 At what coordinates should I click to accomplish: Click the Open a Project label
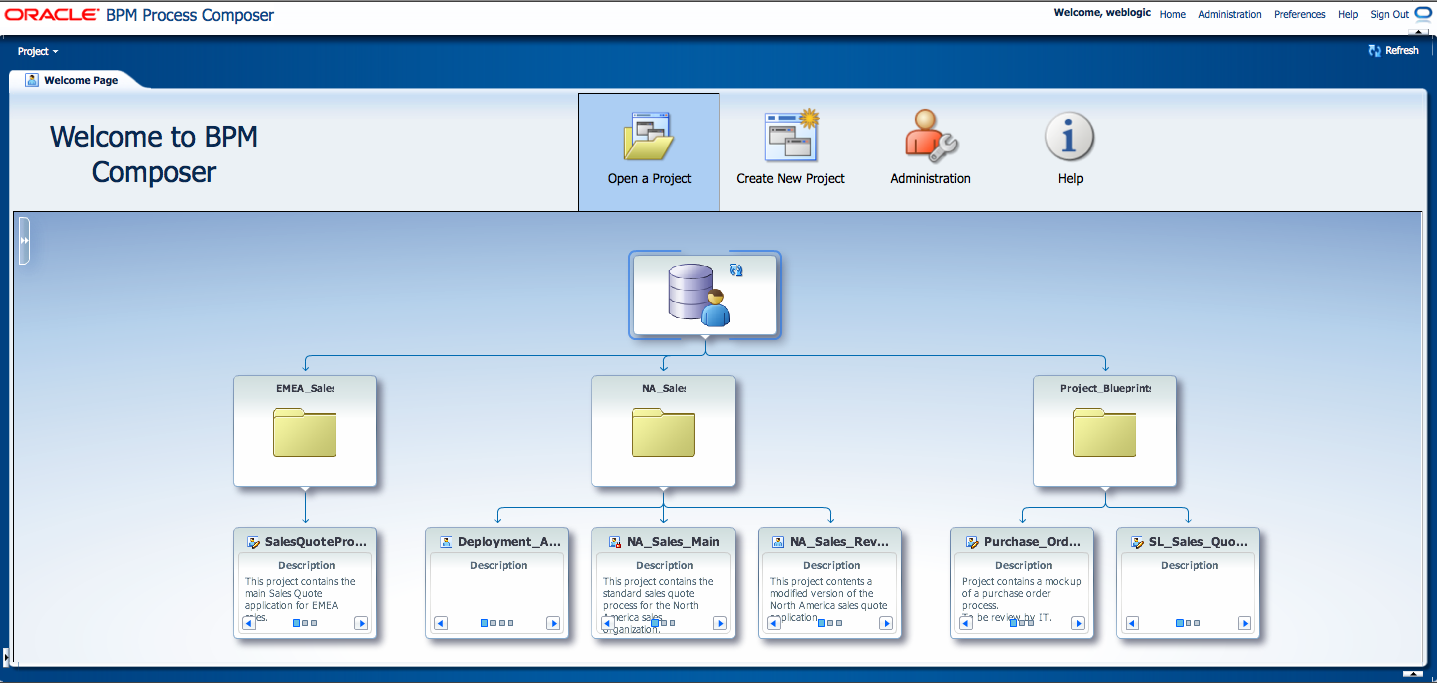click(650, 178)
